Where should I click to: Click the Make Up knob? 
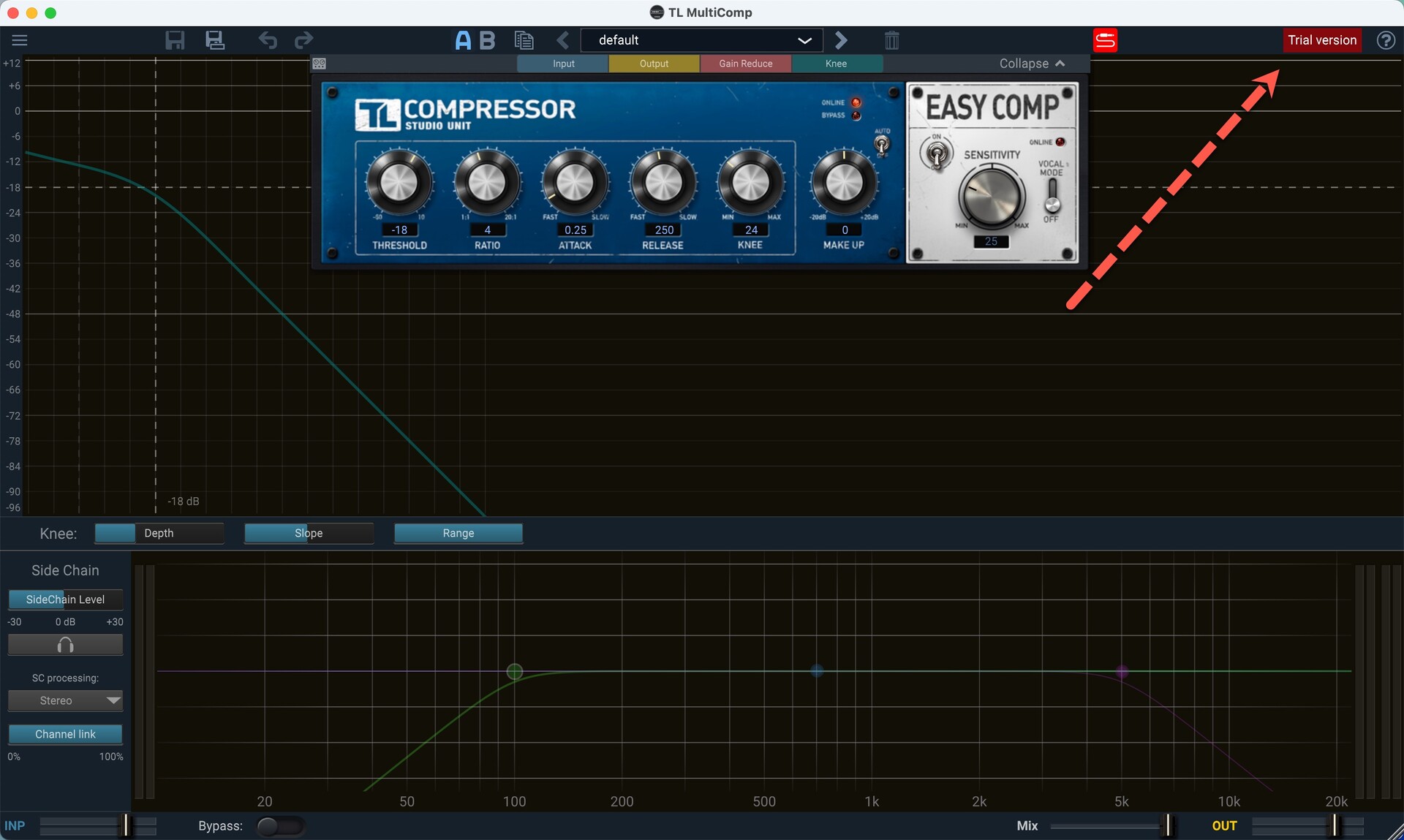click(844, 183)
